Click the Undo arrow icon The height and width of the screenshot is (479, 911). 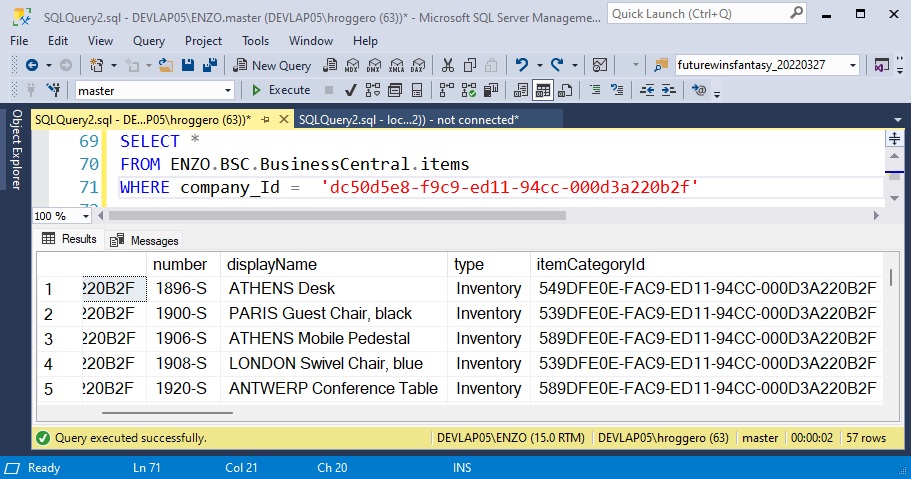click(522, 65)
